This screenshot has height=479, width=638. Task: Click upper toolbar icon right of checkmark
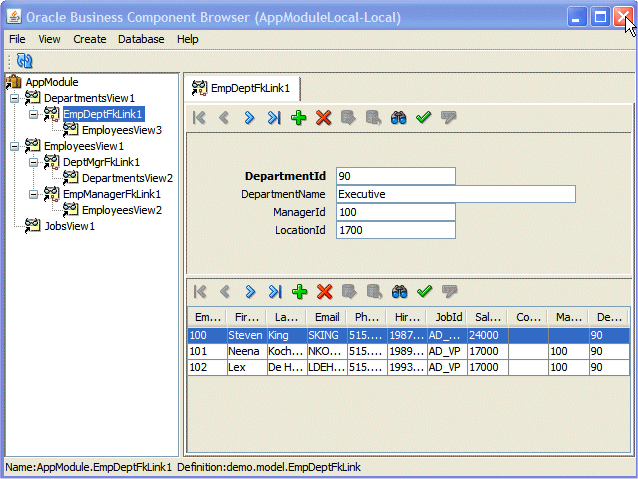(449, 118)
